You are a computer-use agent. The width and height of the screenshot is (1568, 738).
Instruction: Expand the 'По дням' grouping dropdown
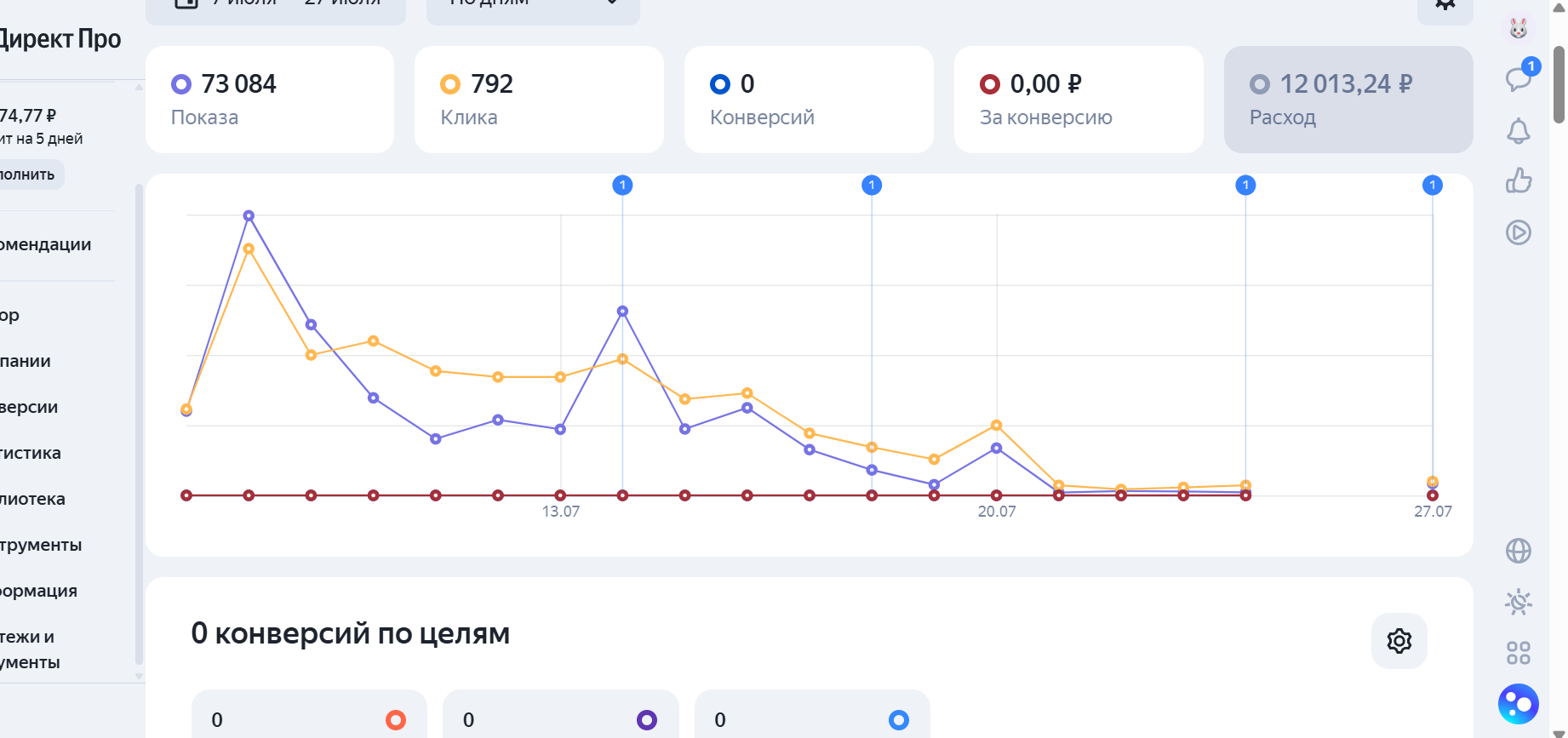(533, 7)
